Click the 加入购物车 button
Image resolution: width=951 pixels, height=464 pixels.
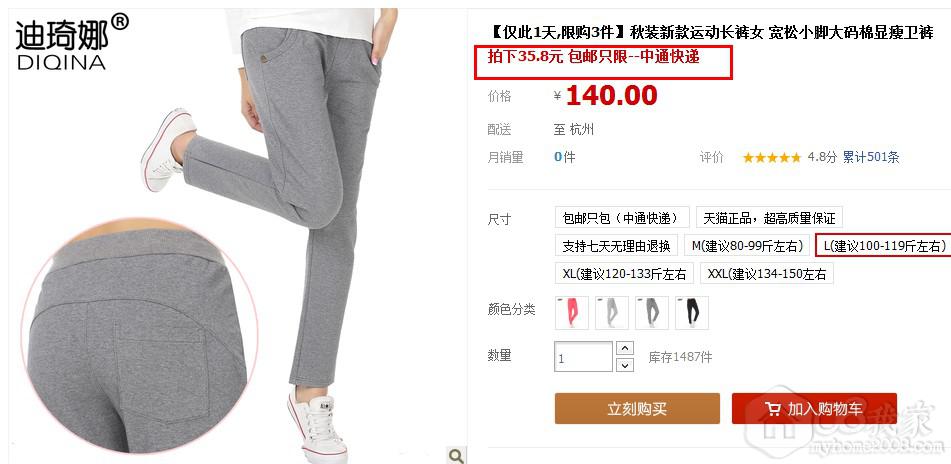pyautogui.click(x=814, y=408)
